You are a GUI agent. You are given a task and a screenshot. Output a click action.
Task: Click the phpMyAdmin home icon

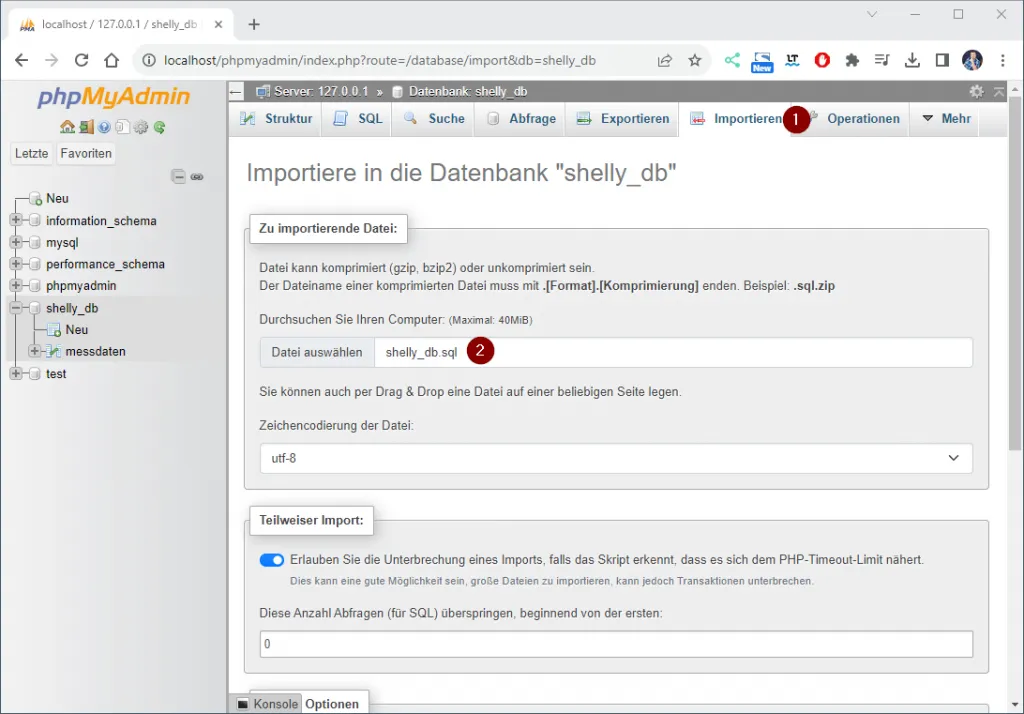click(67, 127)
